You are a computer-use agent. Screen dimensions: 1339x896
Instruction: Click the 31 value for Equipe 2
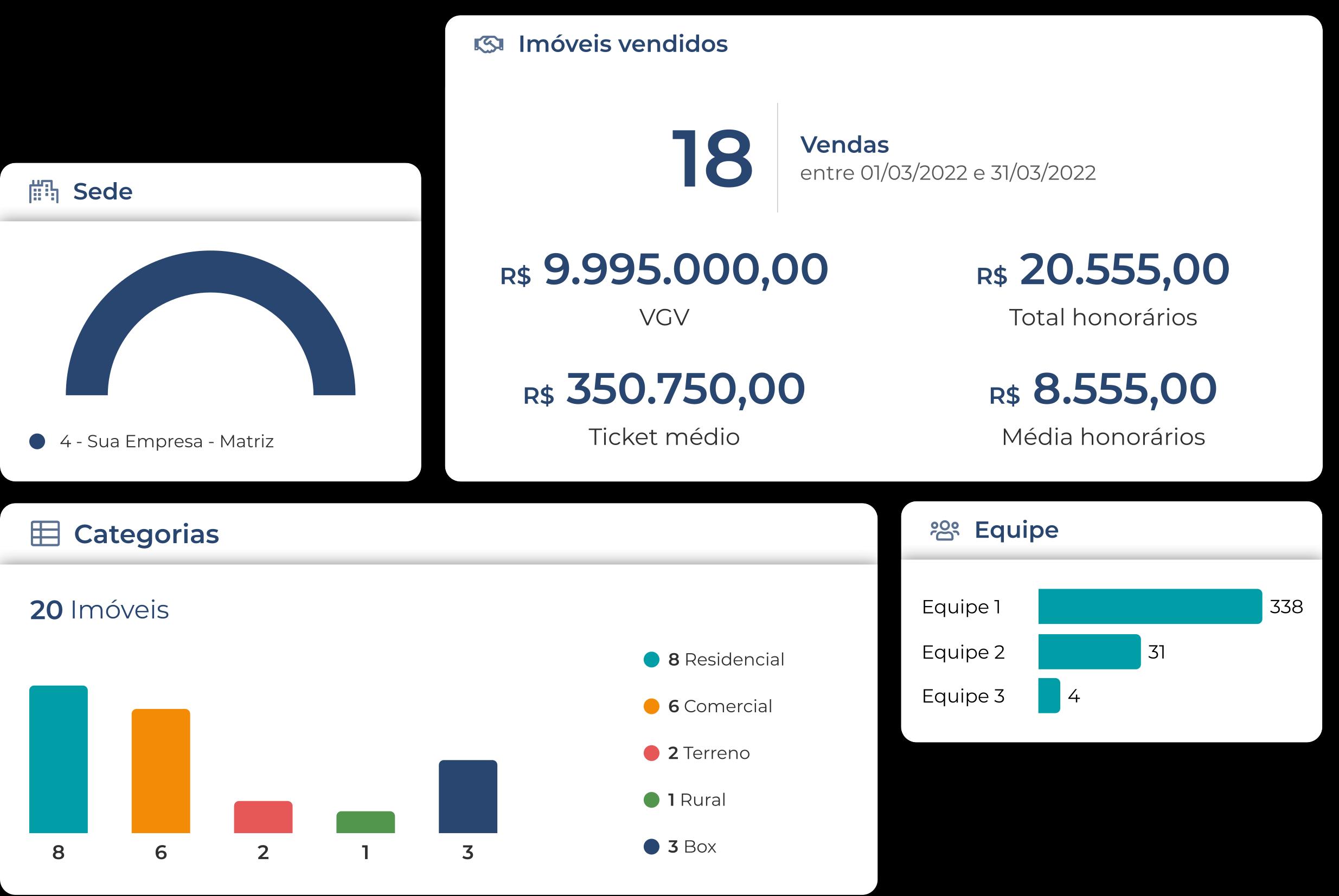[1157, 652]
